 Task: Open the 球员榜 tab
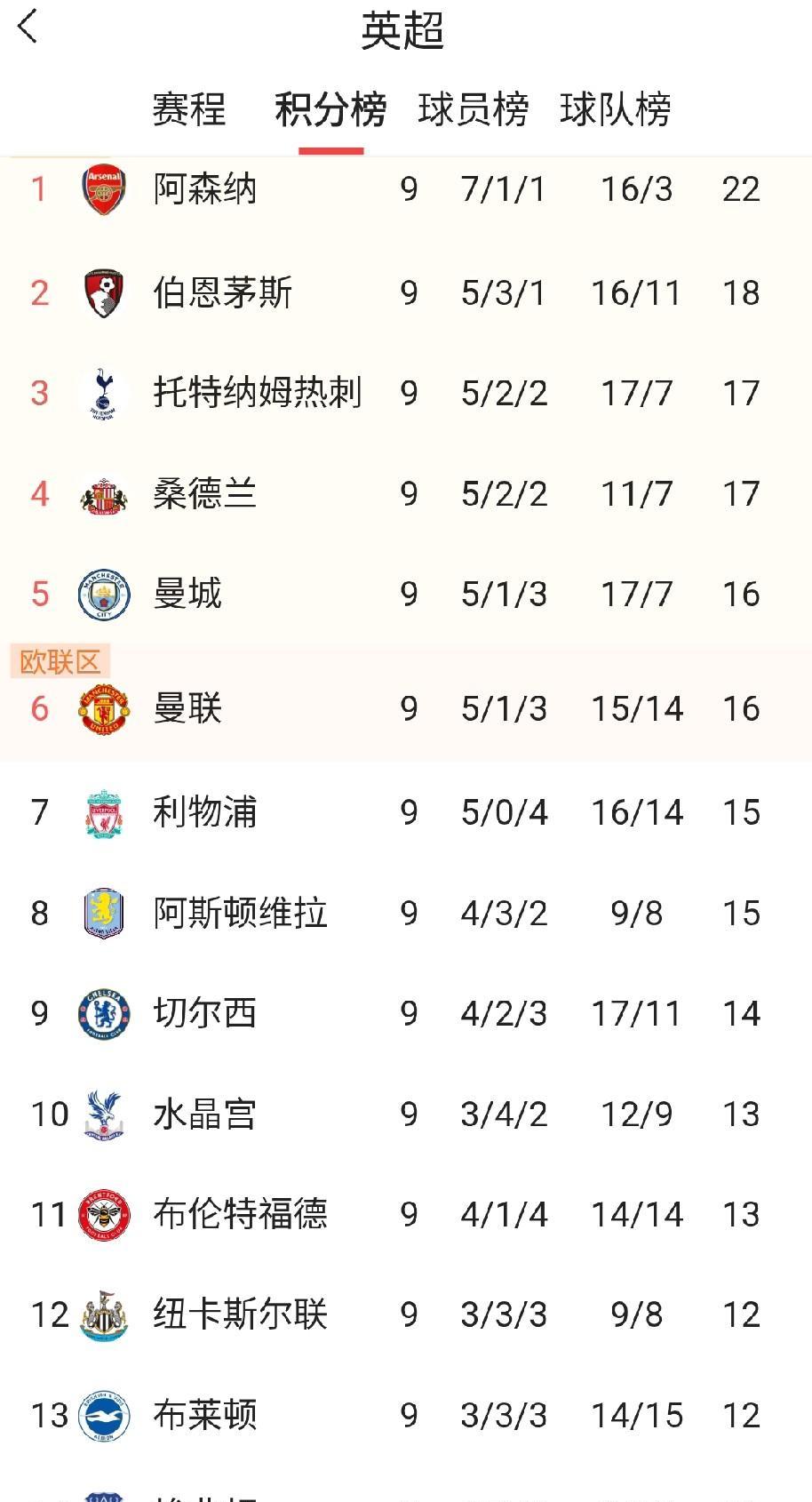473,110
